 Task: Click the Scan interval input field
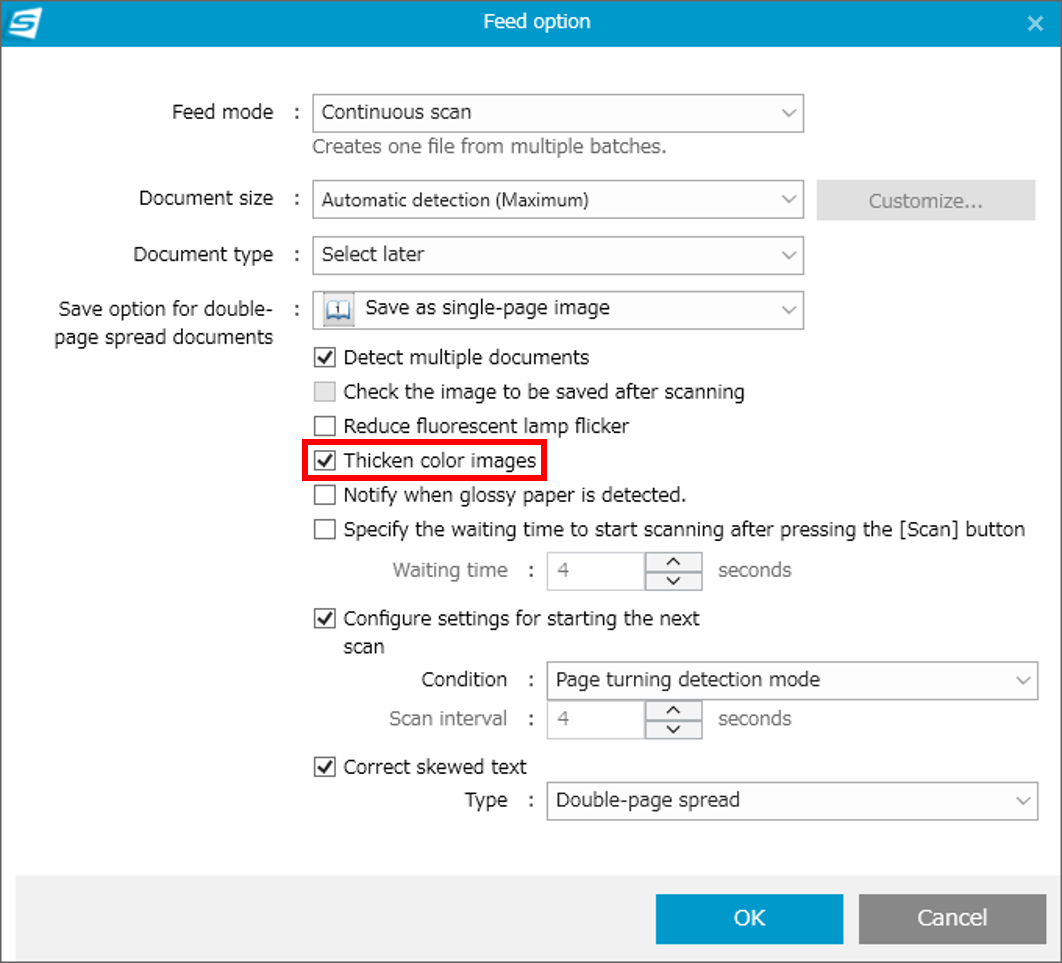pos(596,719)
